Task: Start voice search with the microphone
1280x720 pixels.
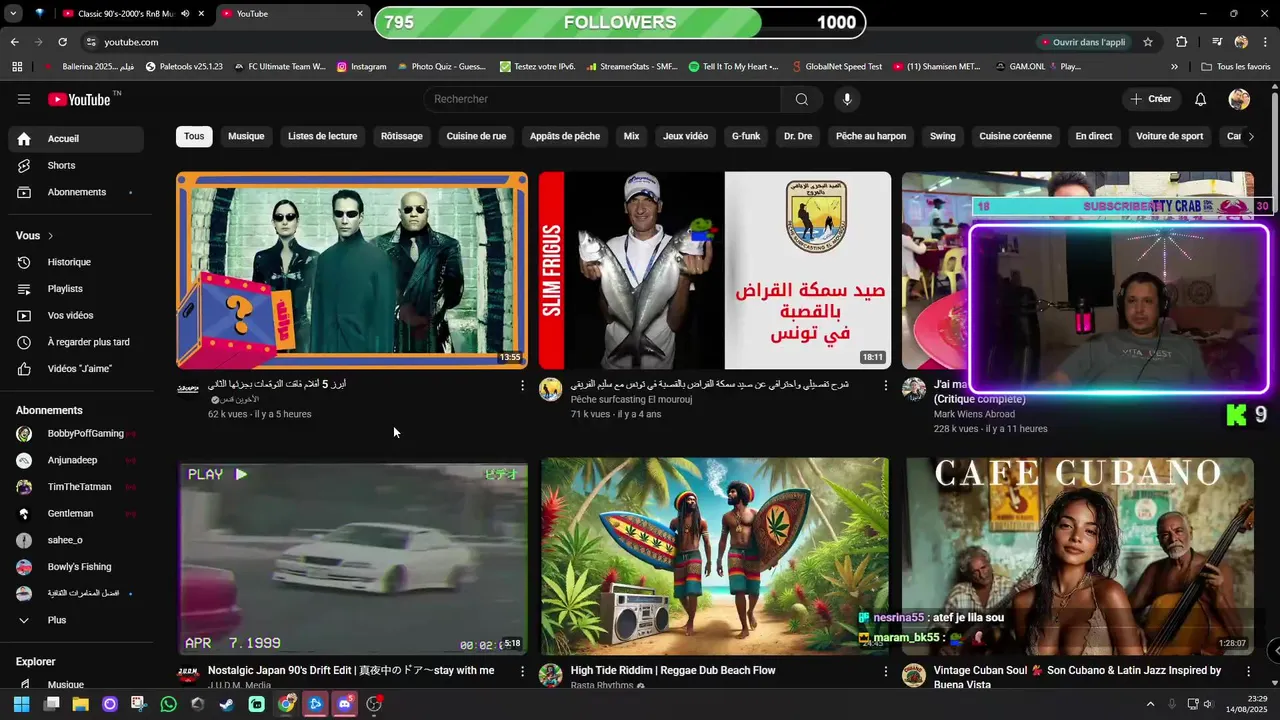Action: [x=847, y=99]
